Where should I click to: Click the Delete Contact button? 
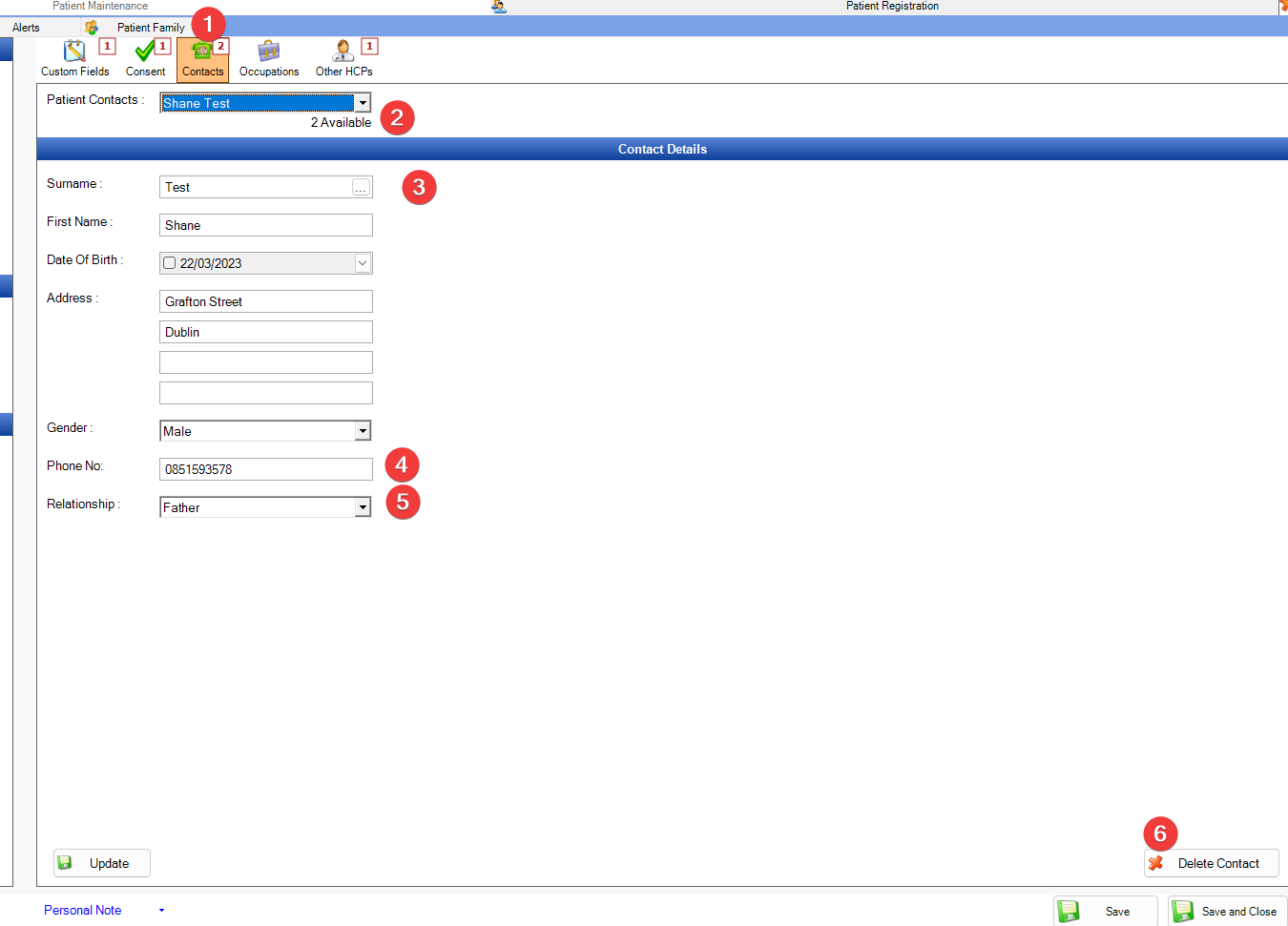point(1211,863)
